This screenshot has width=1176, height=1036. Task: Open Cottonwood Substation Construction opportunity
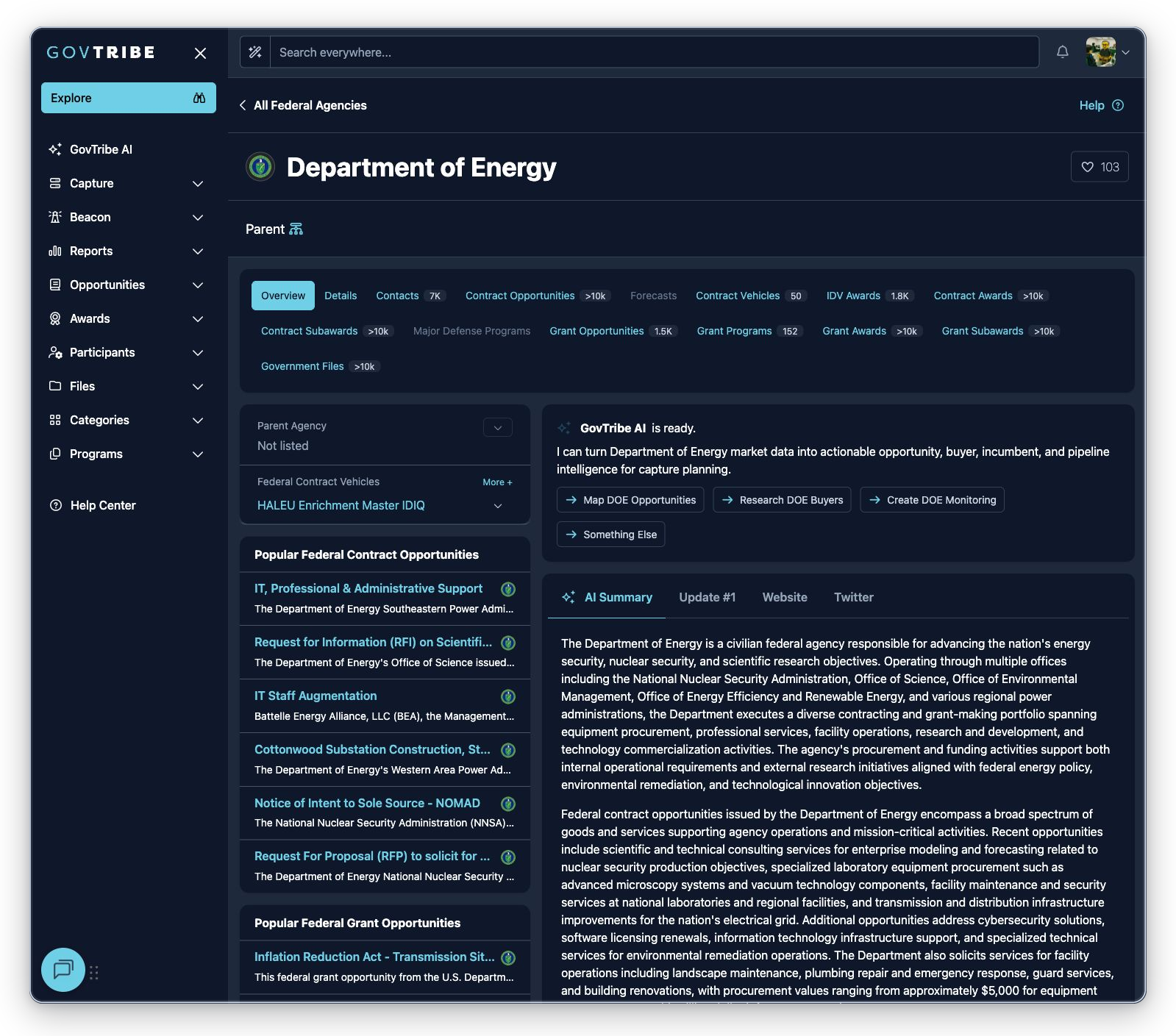pos(372,749)
